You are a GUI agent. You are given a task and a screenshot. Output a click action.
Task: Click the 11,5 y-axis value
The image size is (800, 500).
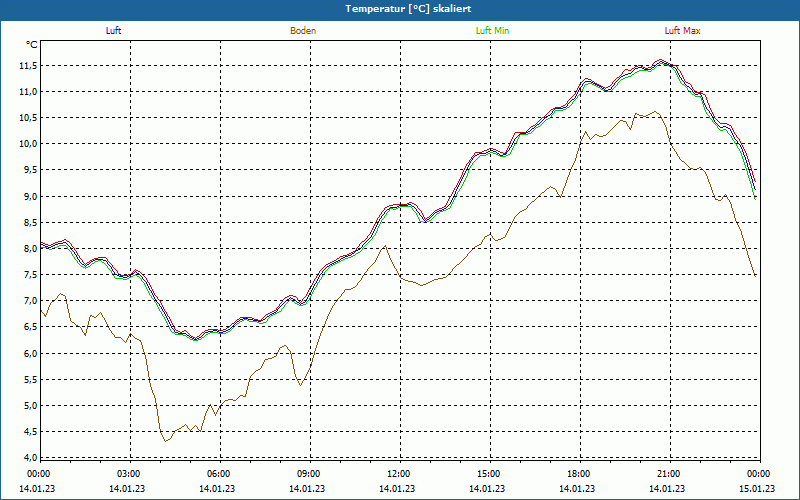[28, 66]
